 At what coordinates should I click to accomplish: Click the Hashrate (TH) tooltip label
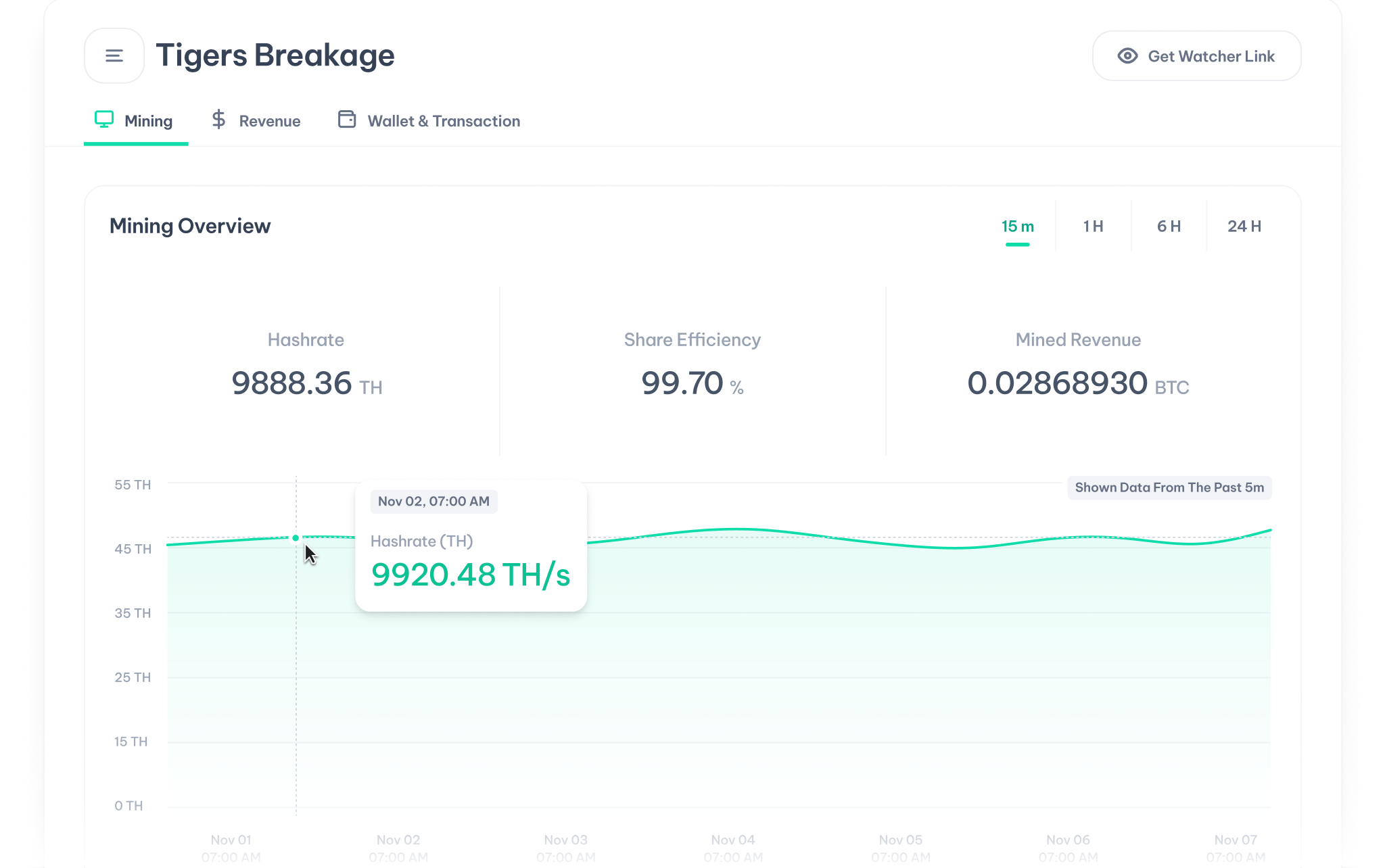click(422, 541)
